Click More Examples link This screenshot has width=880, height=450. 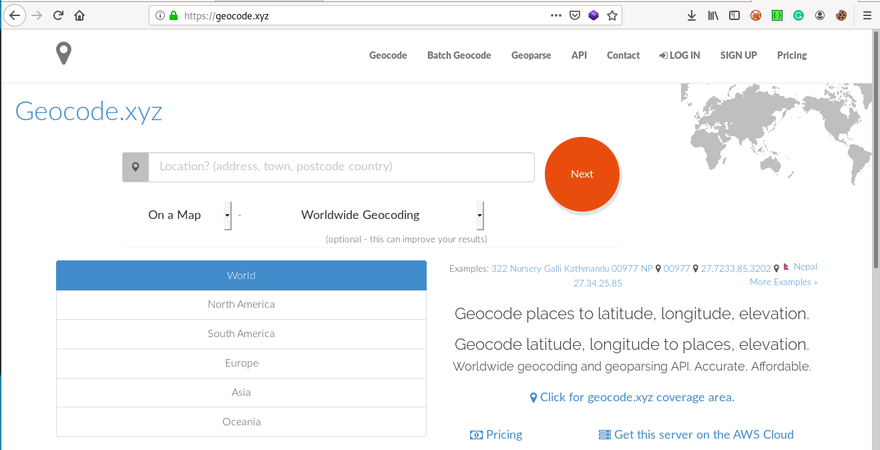click(783, 282)
